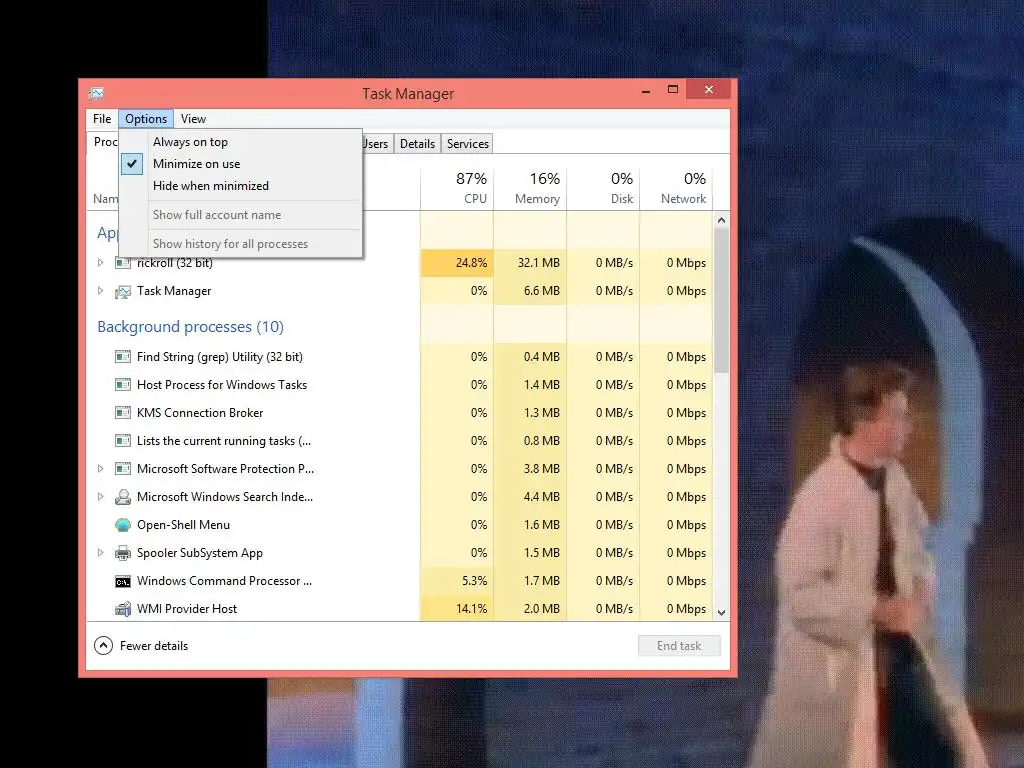Close the Options menu header
Screen dimensions: 1024x768
146,119
